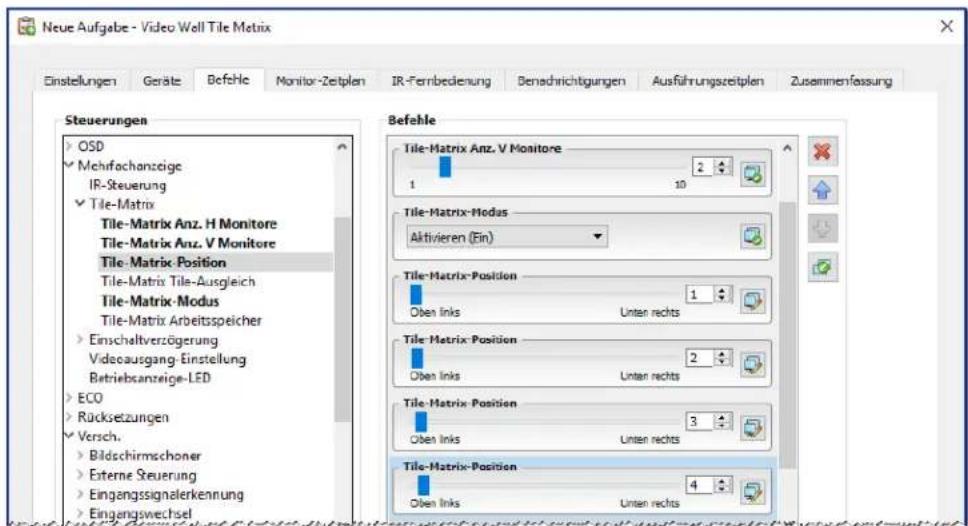The height and width of the screenshot is (526, 968).
Task: Select Betriebsanzeige-LED in the tree
Action: click(x=150, y=378)
